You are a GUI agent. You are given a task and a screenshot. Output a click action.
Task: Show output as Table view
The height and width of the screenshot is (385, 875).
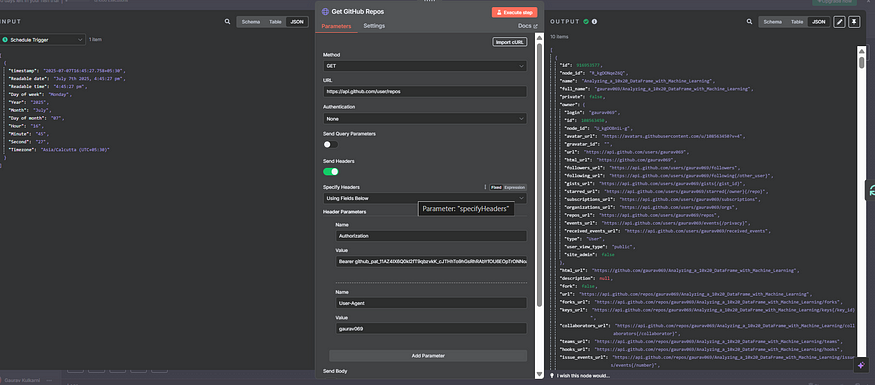(x=797, y=22)
